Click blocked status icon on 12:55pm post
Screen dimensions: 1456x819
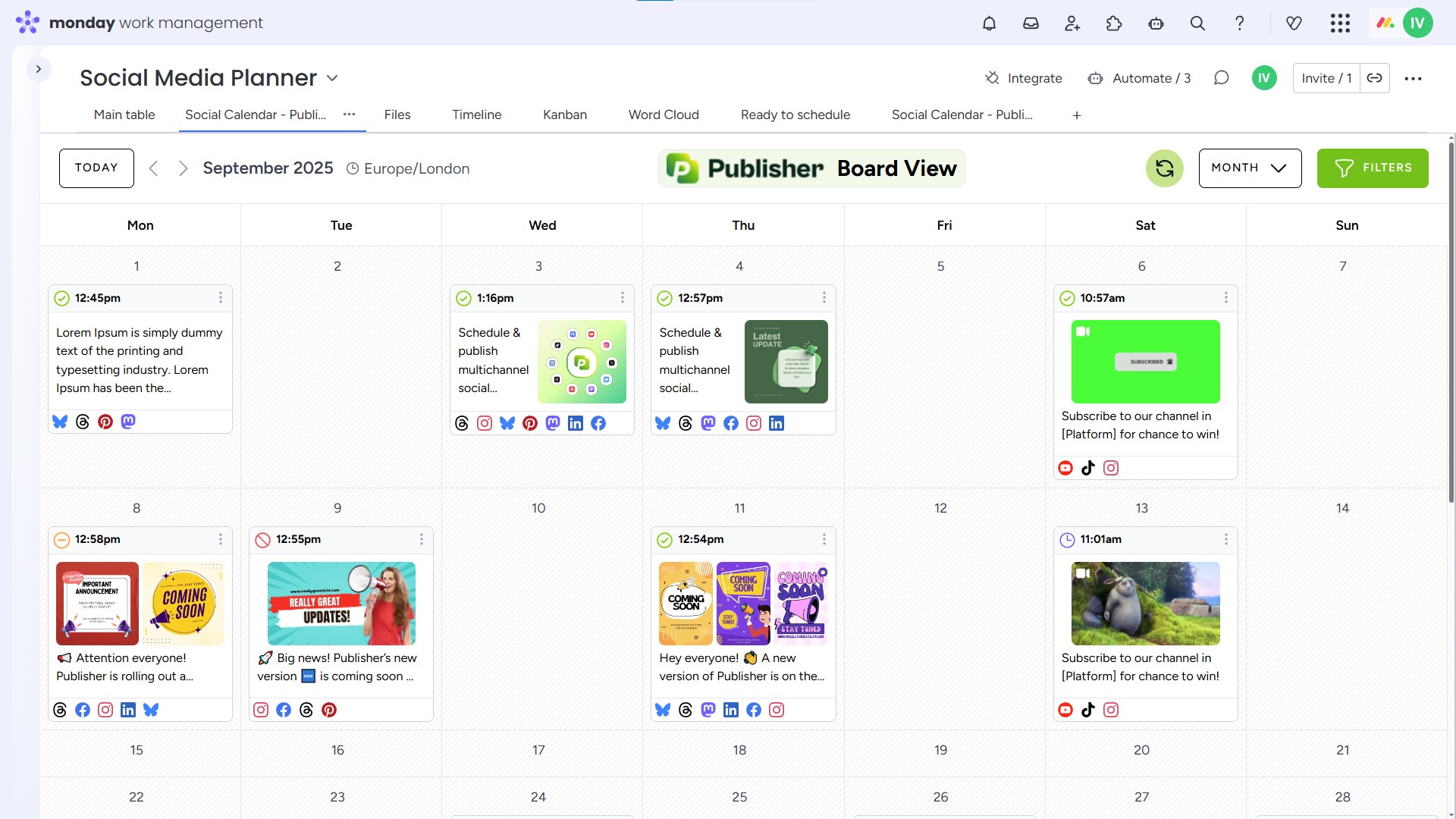point(262,540)
